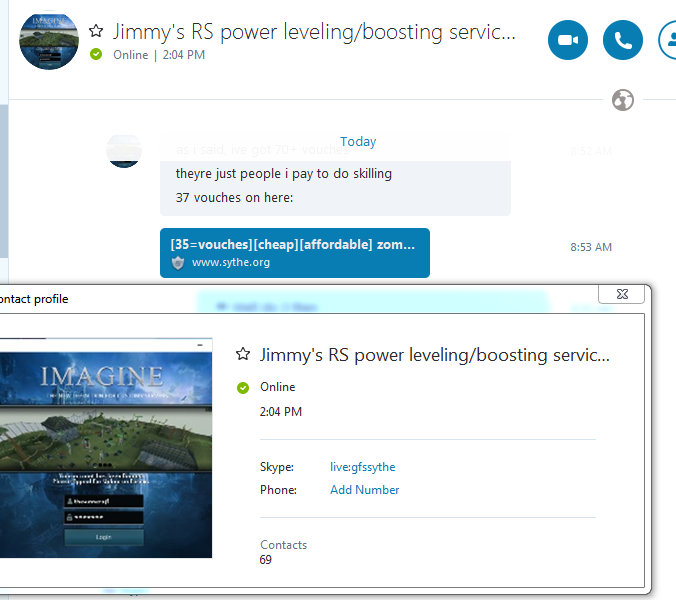The height and width of the screenshot is (600, 676).
Task: Close the contact profile dialog
Action: point(622,294)
